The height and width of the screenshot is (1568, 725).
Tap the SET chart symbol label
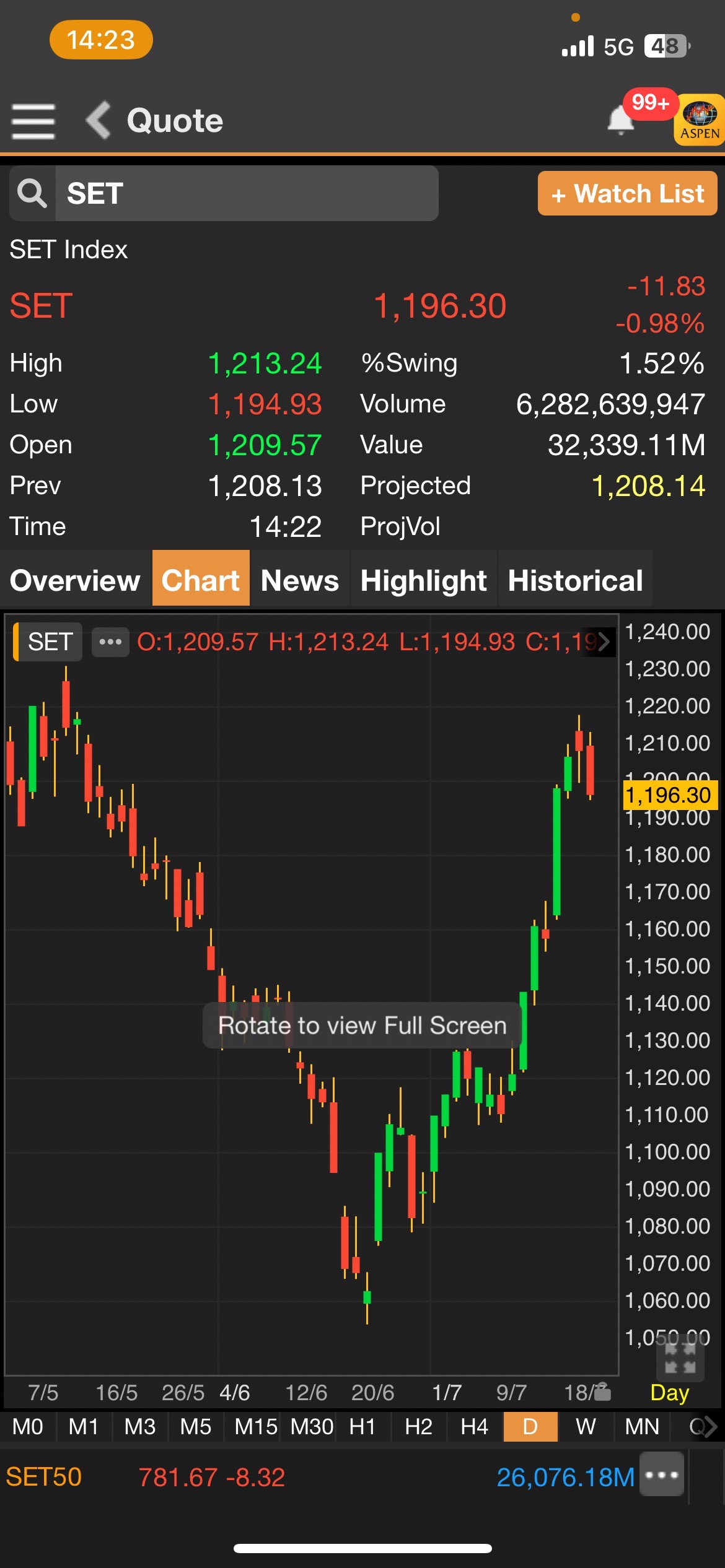48,642
